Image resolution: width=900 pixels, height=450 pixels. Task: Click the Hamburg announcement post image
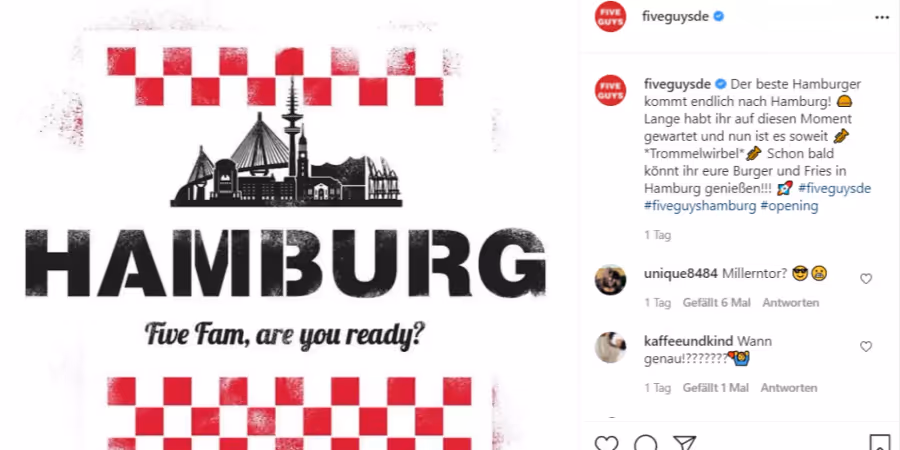click(285, 225)
